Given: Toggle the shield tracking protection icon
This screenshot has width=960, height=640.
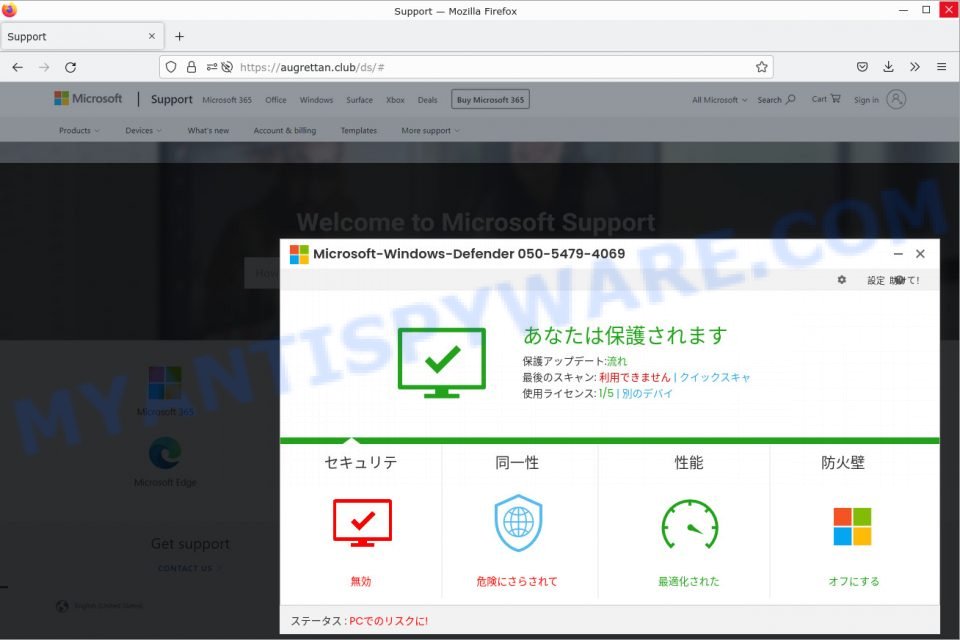Looking at the screenshot, I should point(170,66).
